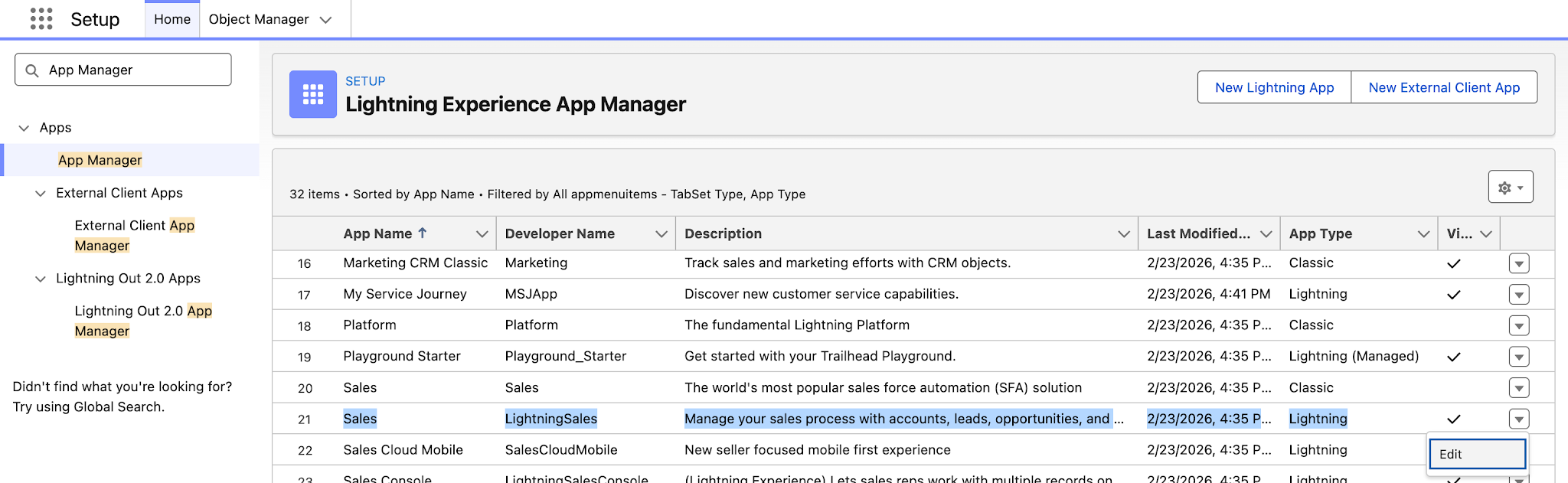Screen dimensions: 1568x483
Task: Sort by the App Name column header
Action: coord(377,233)
